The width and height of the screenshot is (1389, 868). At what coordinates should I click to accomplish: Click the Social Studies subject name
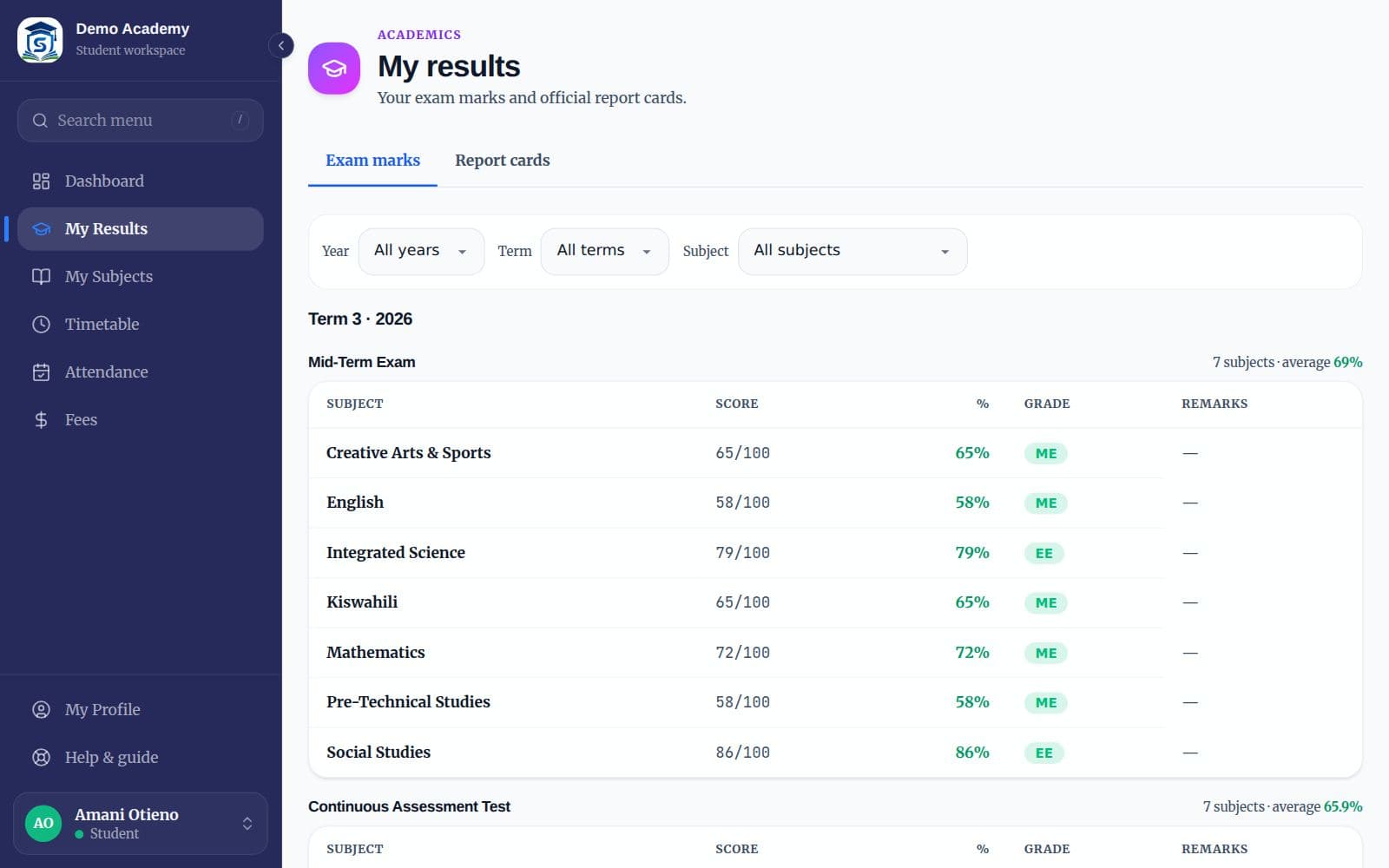point(379,752)
